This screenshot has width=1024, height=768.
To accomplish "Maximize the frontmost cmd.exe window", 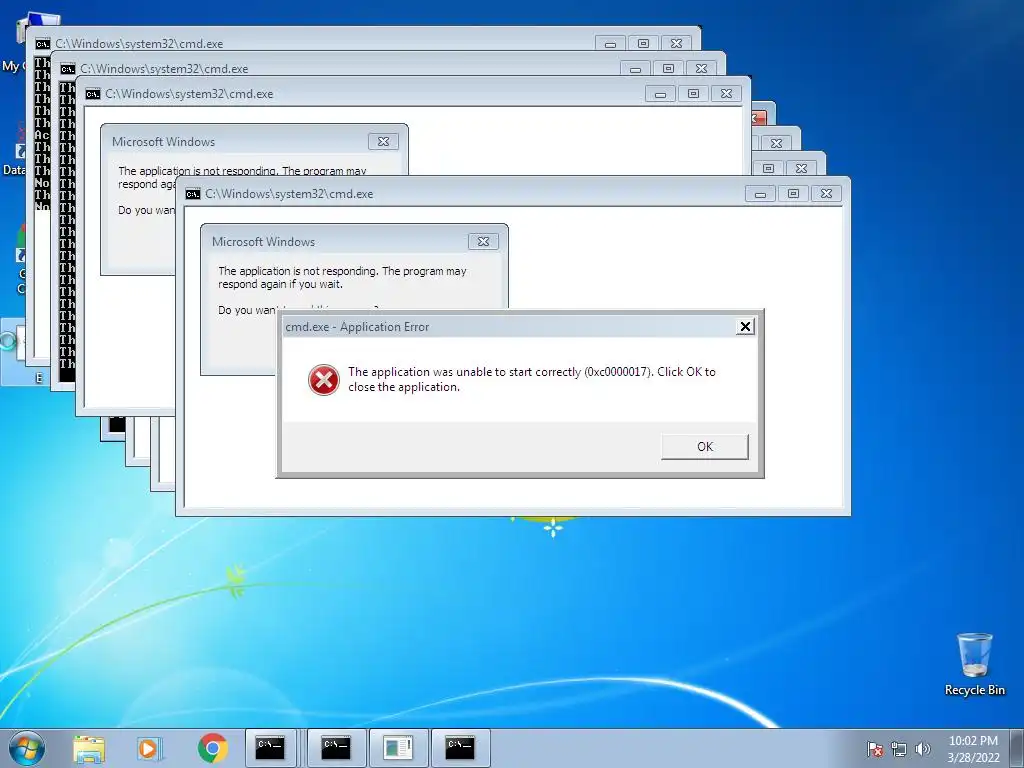I will (793, 194).
